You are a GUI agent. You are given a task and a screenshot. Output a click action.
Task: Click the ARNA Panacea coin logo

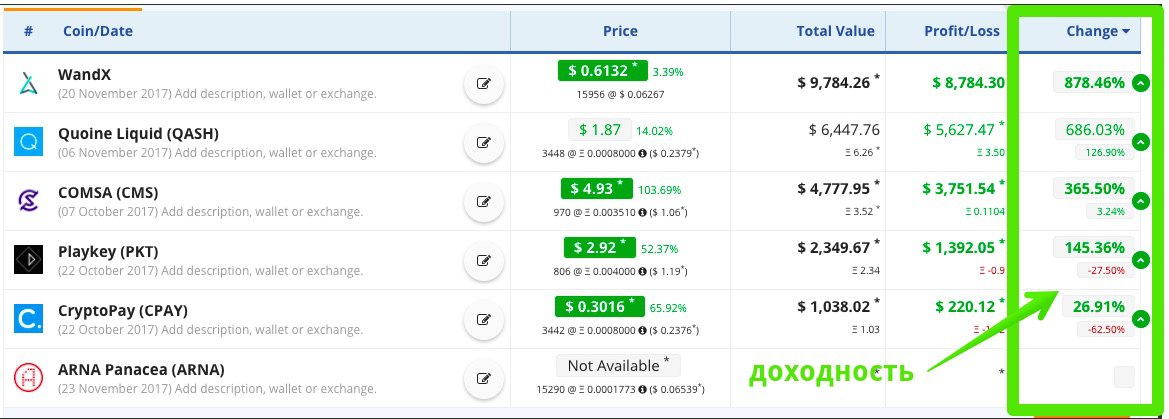pyautogui.click(x=29, y=378)
